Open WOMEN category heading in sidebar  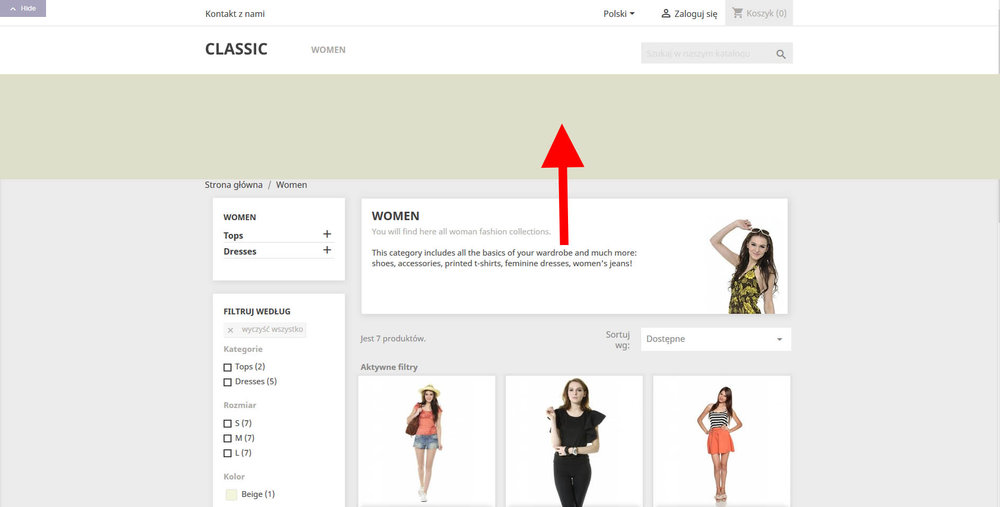coord(240,217)
